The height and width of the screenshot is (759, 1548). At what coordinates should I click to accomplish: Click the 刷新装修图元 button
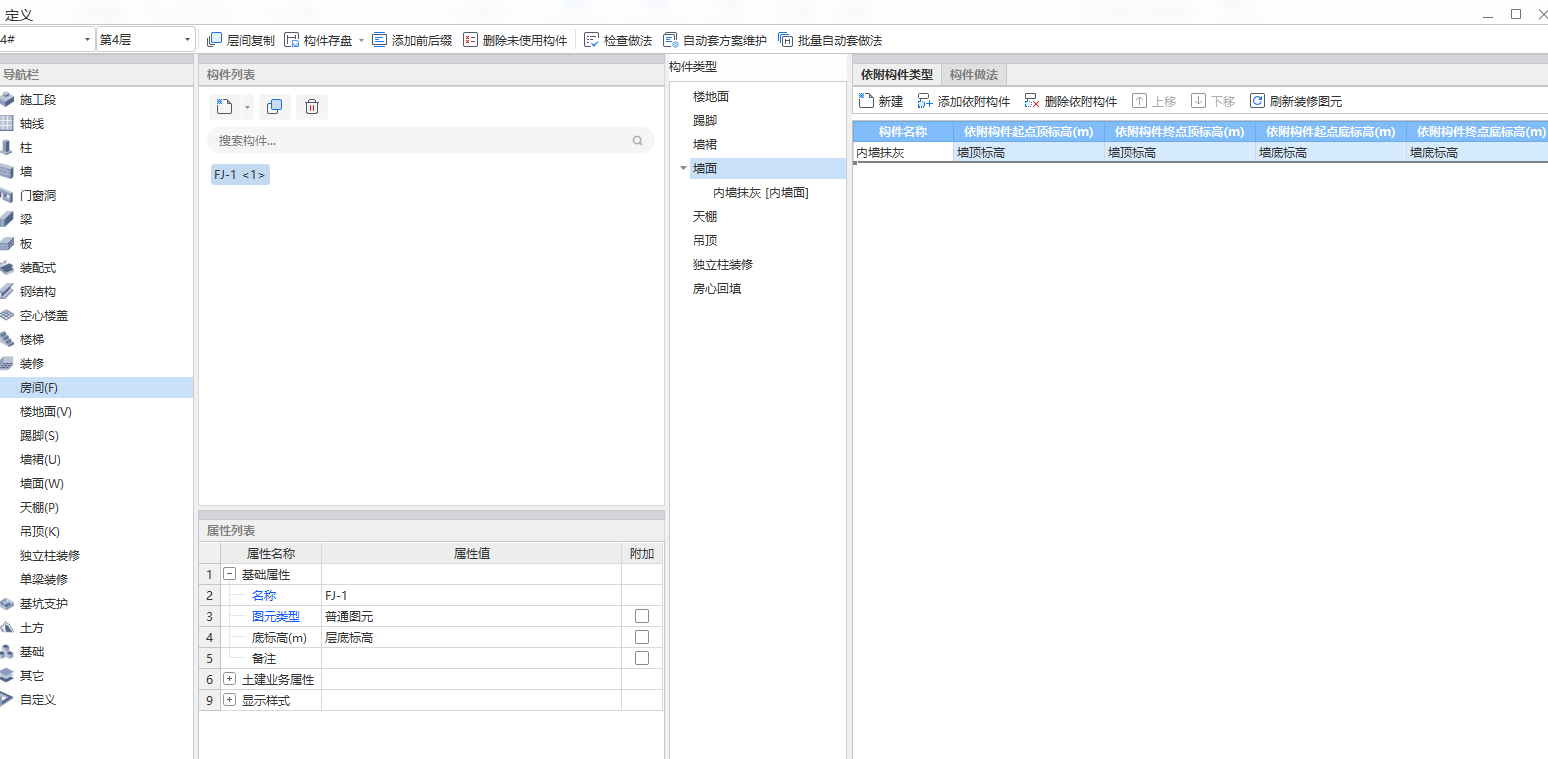(x=1296, y=101)
